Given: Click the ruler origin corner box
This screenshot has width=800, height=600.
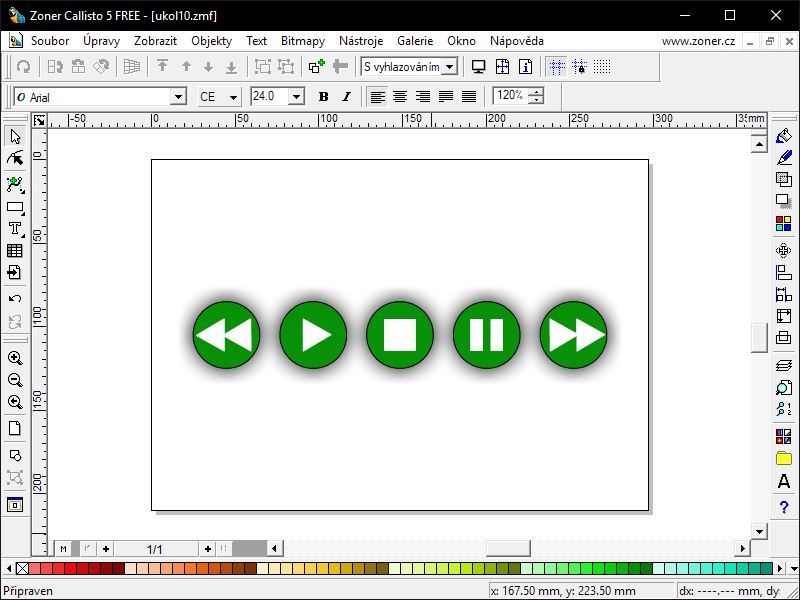Looking at the screenshot, I should (39, 120).
